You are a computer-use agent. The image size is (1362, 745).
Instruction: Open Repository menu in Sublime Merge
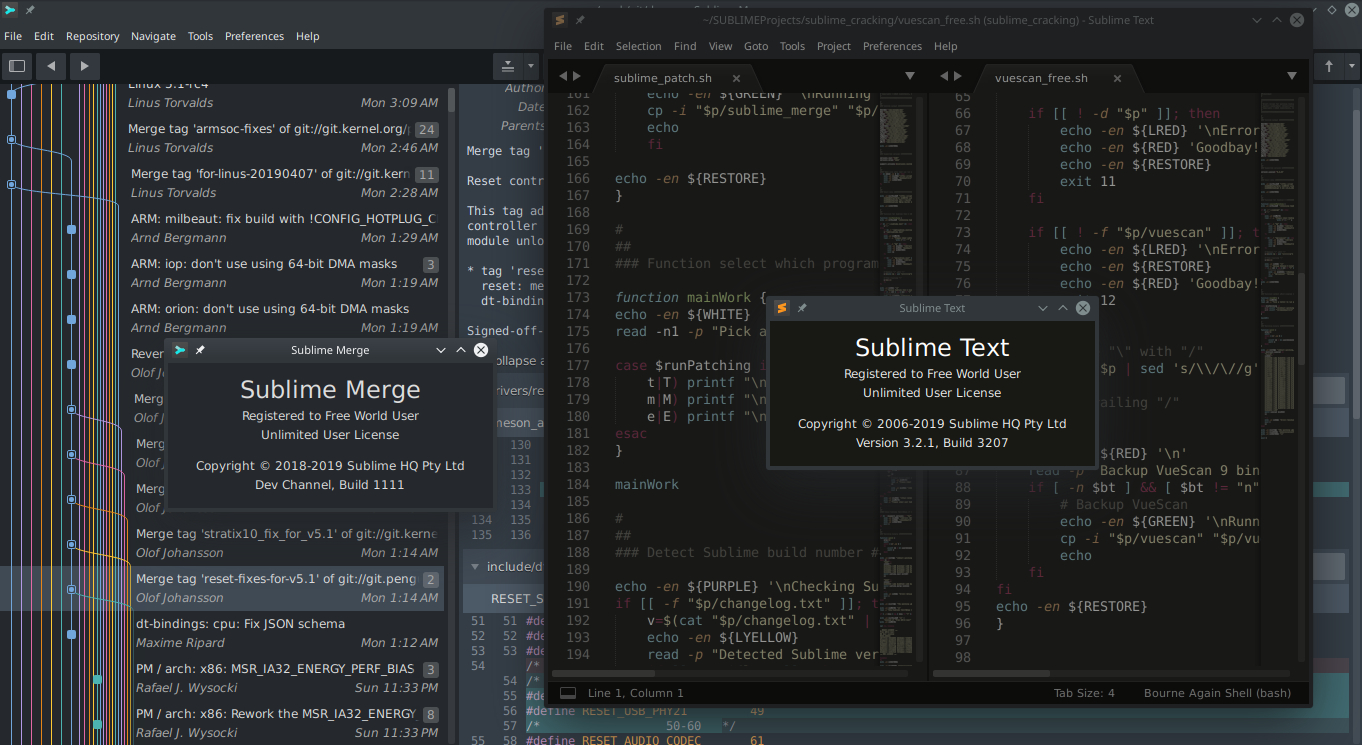click(x=93, y=36)
